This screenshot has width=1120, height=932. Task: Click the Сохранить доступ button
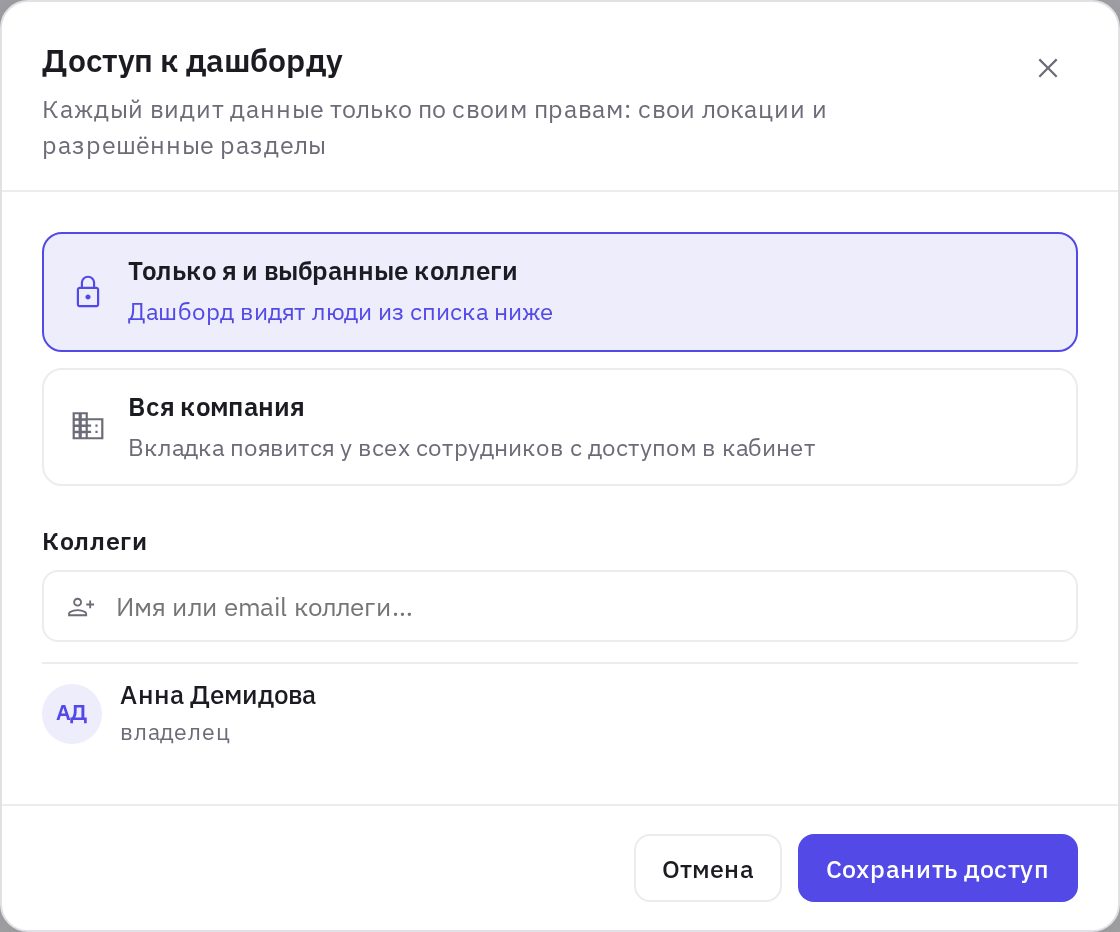[937, 868]
